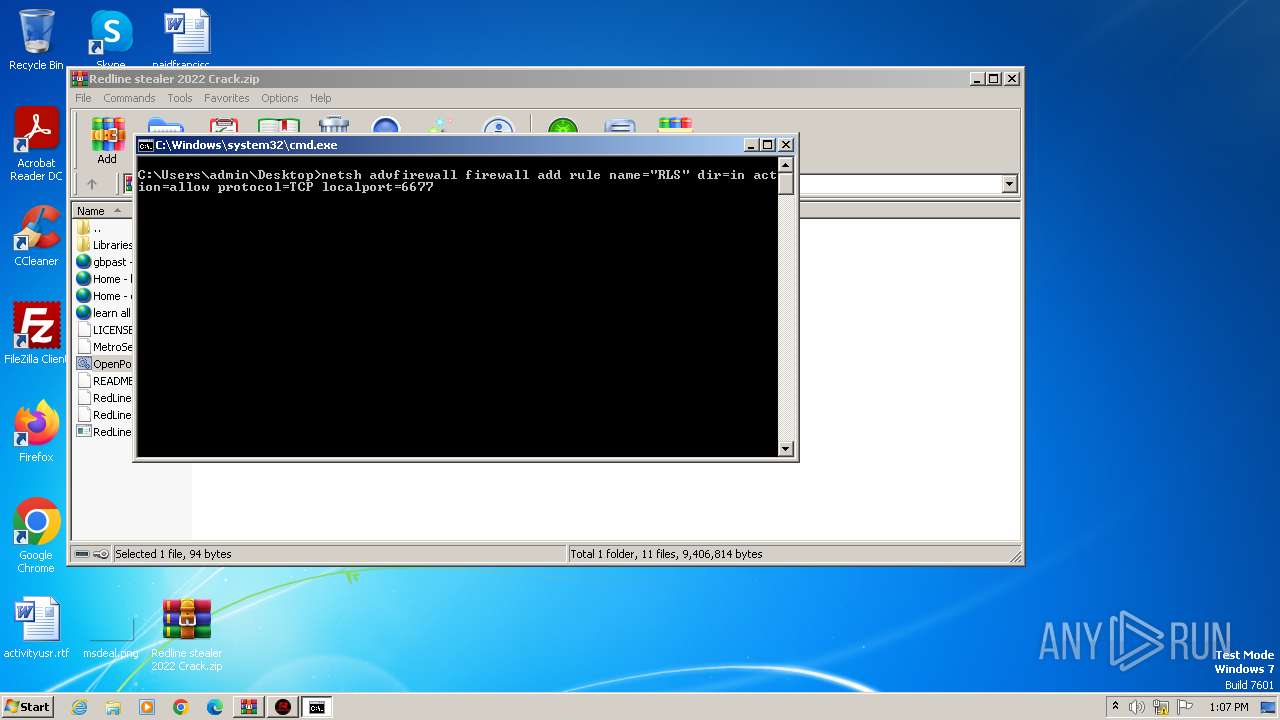This screenshot has width=1280, height=720.
Task: Minimize the cmd.exe window
Action: [x=751, y=145]
